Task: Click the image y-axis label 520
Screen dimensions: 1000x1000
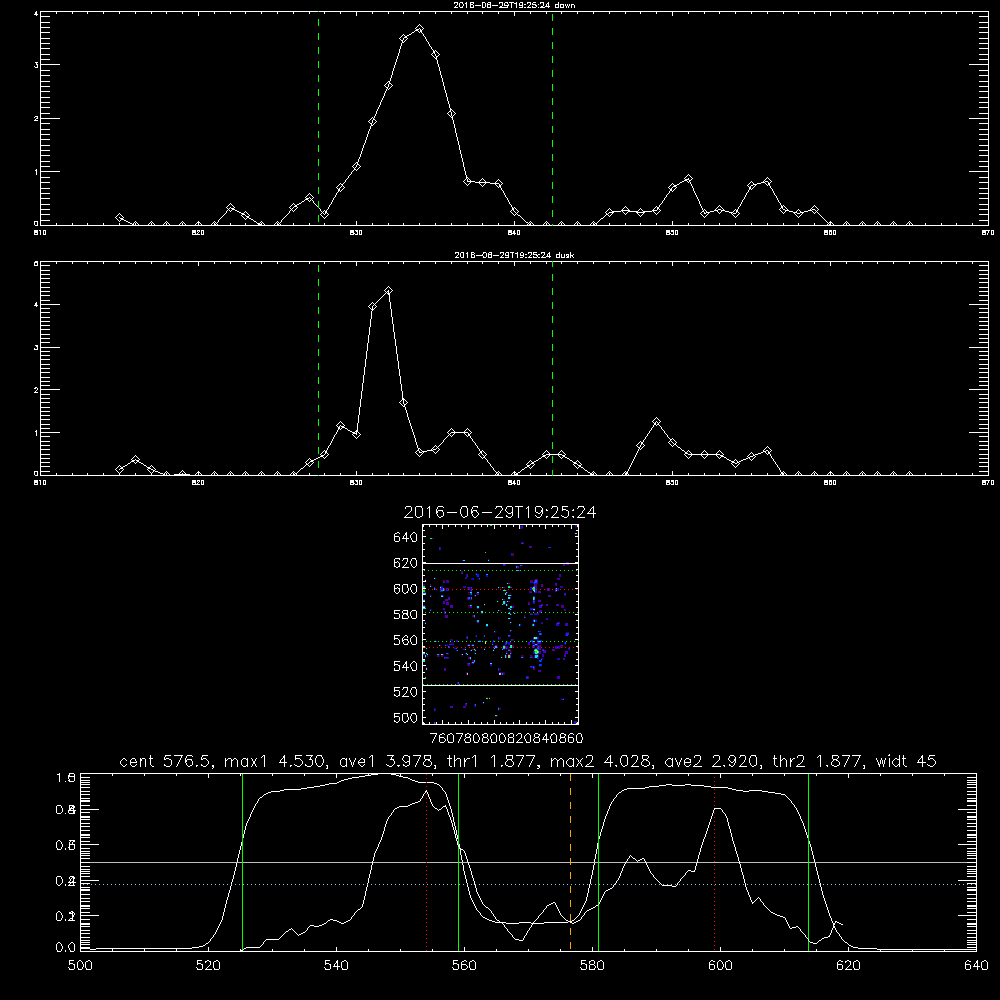Action: [x=406, y=692]
